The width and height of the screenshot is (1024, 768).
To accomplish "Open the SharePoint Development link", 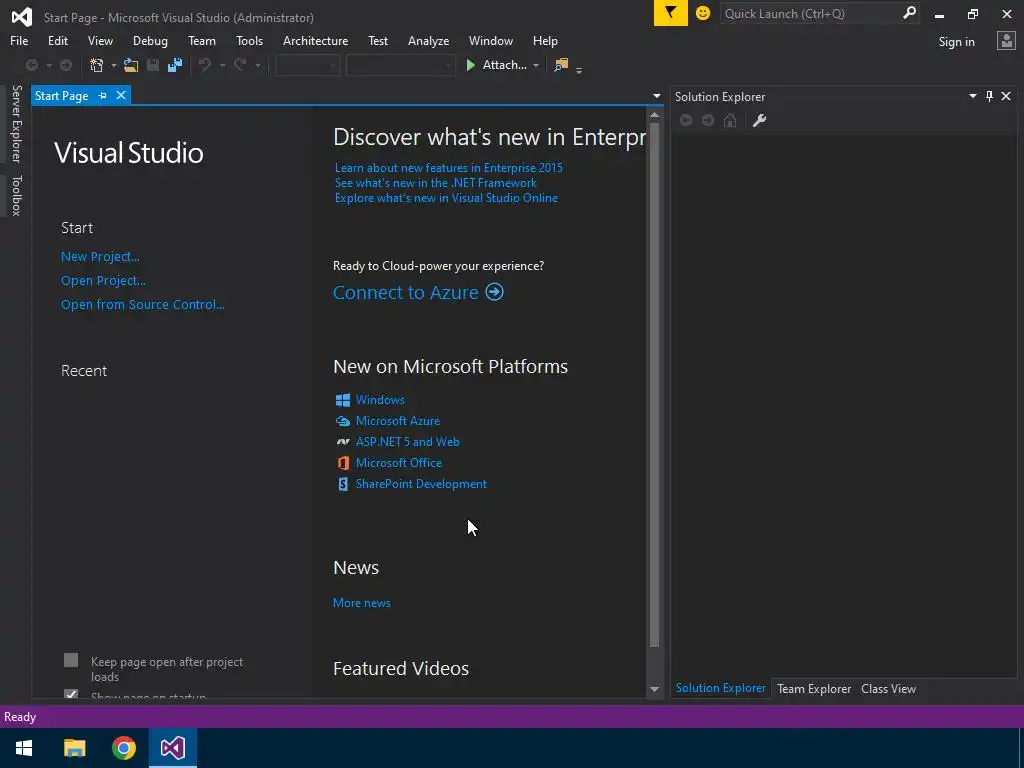I will (421, 484).
